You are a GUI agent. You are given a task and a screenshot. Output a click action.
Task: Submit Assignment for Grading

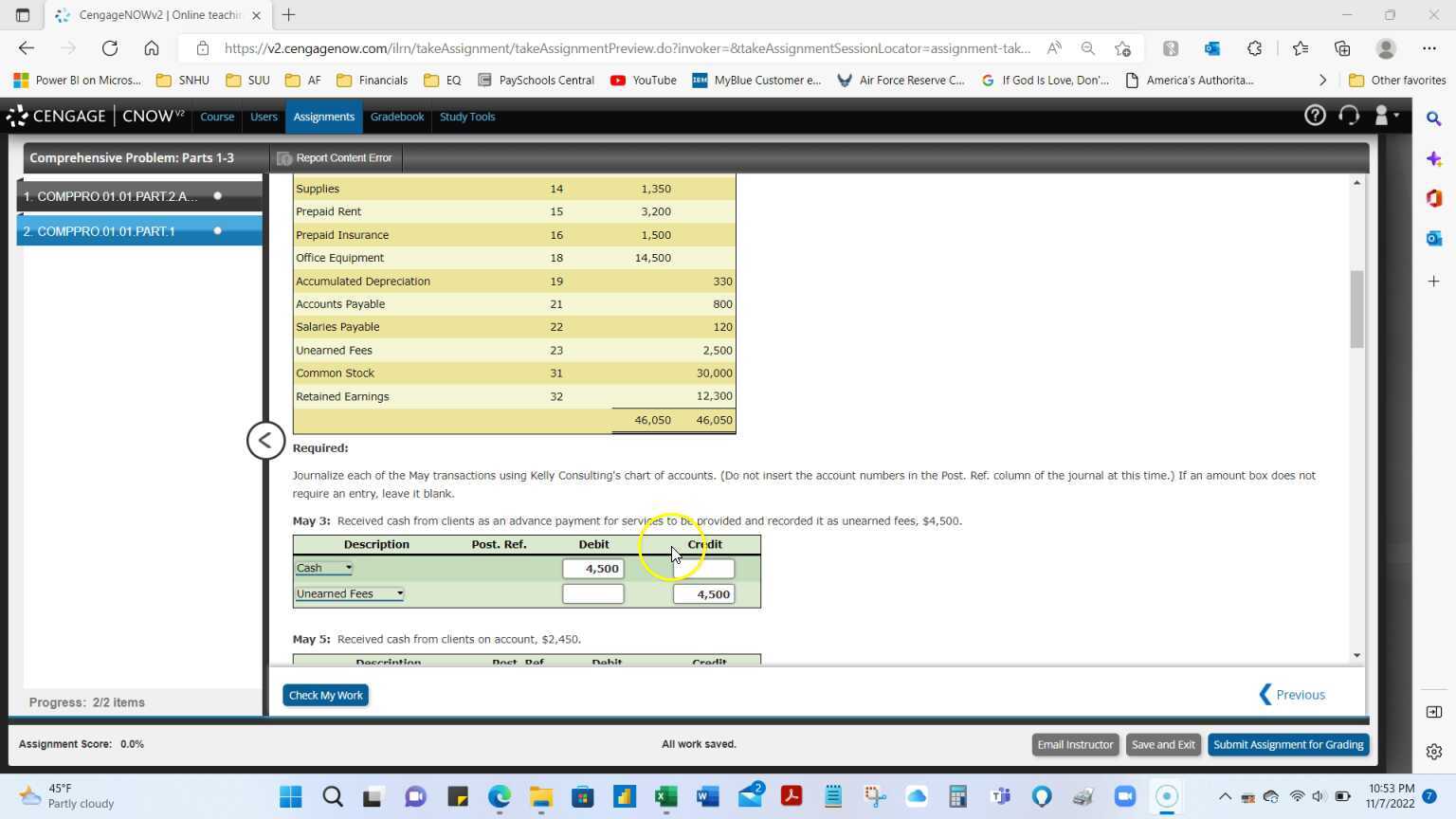1288,744
